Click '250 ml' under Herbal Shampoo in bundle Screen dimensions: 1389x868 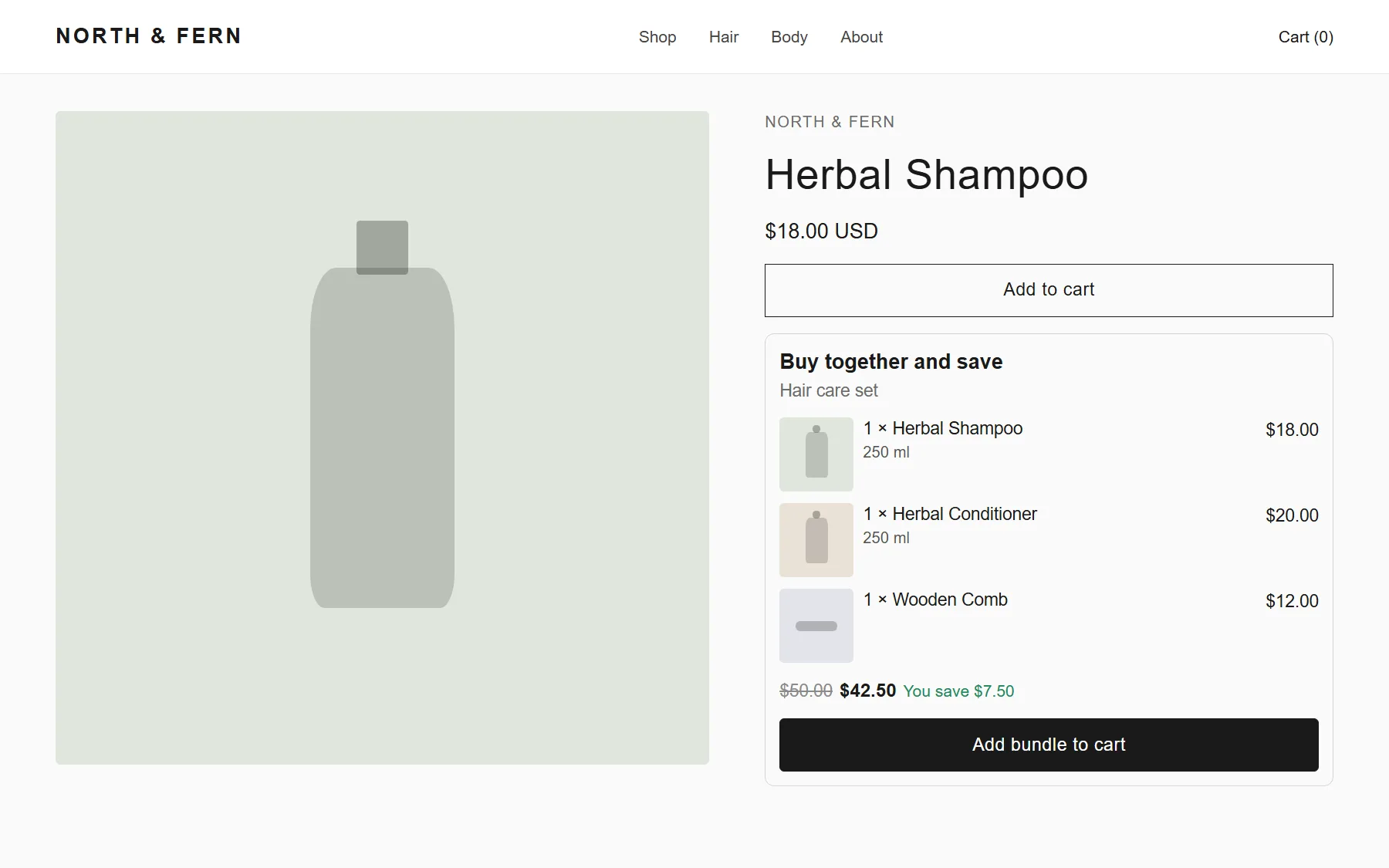[x=886, y=452]
